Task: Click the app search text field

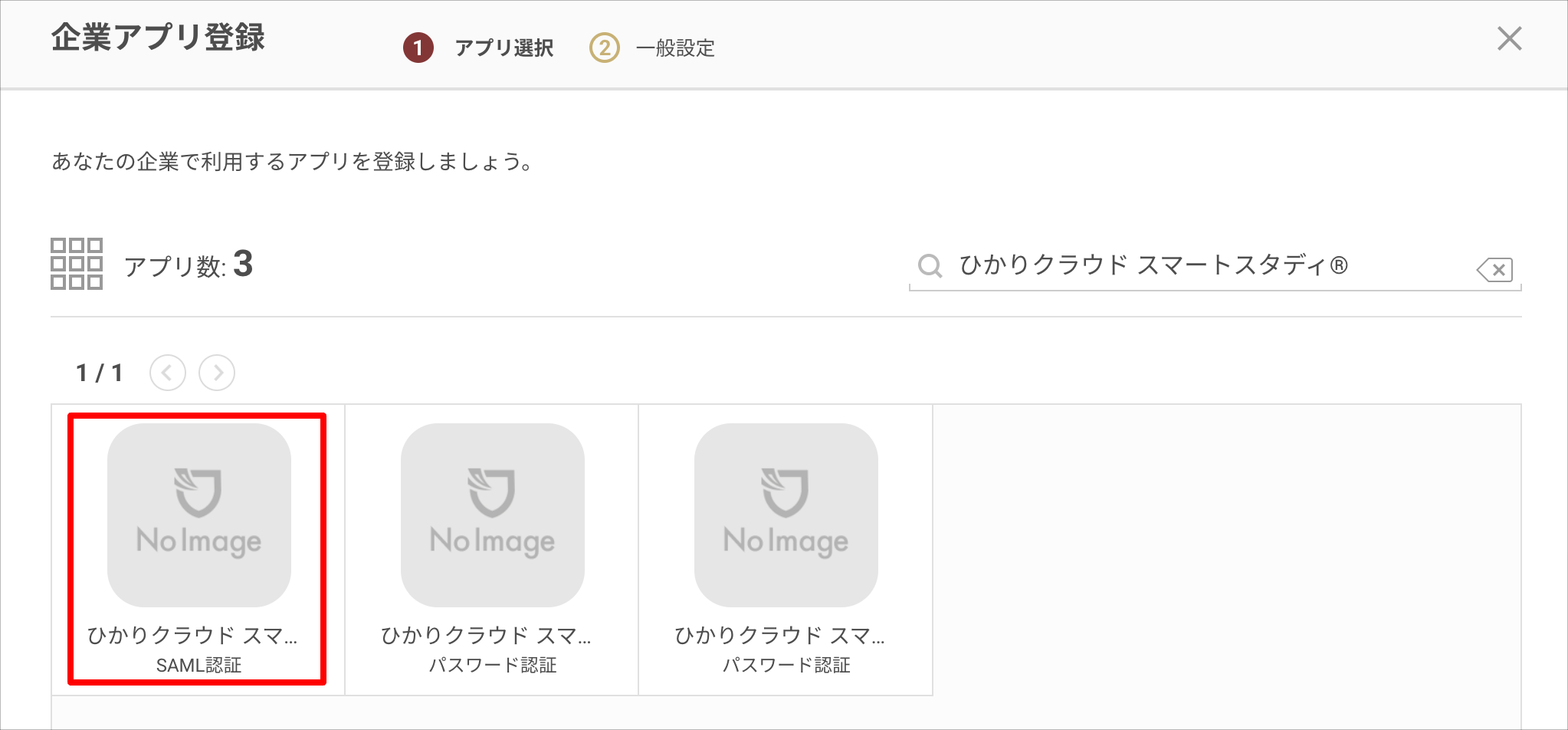Action: coord(1213,265)
